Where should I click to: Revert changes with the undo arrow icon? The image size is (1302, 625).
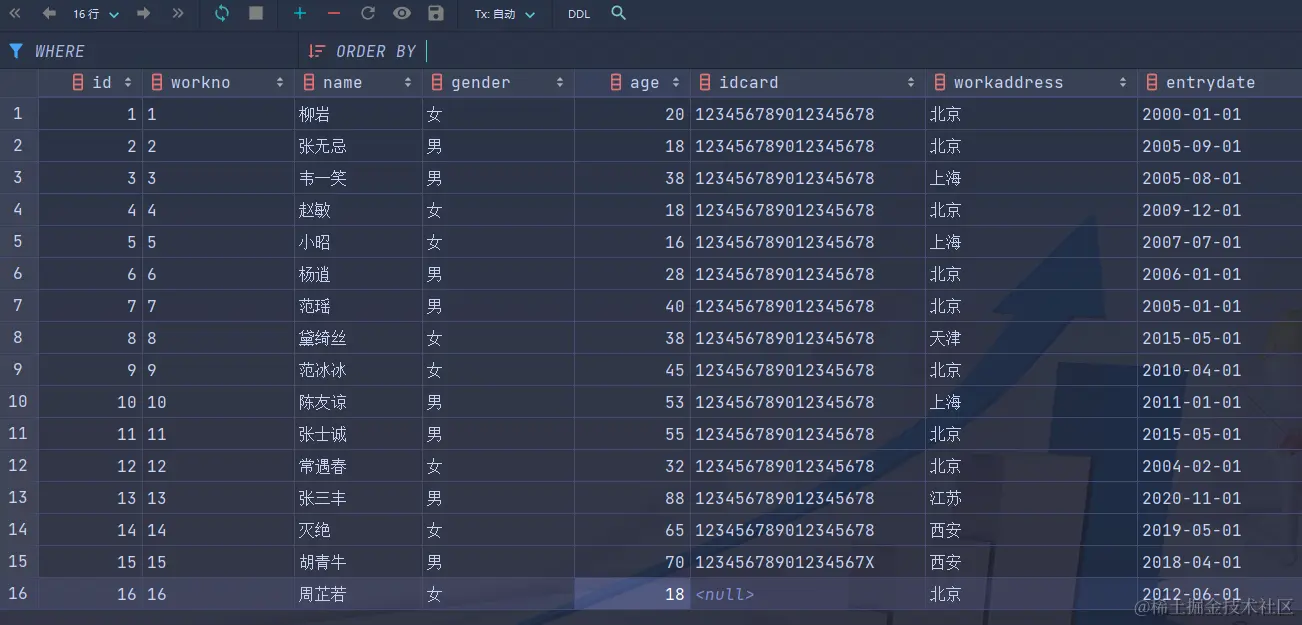(367, 14)
